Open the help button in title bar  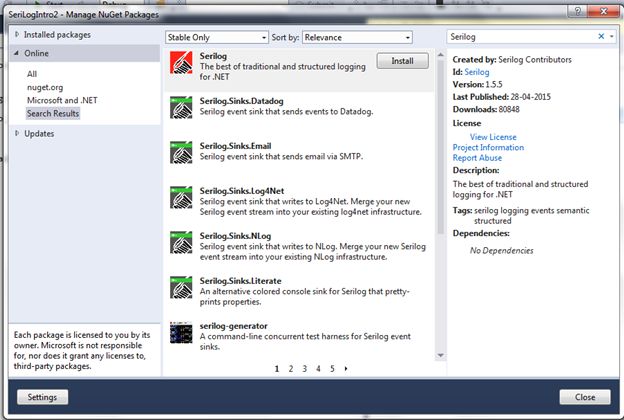(578, 11)
